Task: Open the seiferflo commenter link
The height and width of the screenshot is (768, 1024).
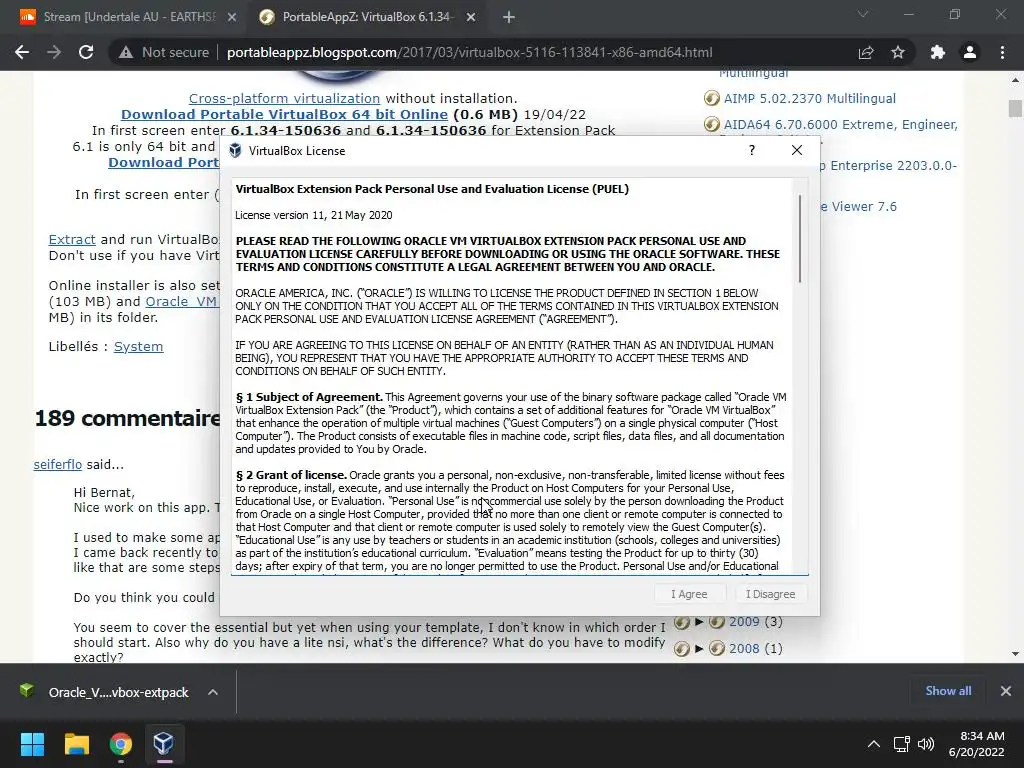Action: [57, 464]
